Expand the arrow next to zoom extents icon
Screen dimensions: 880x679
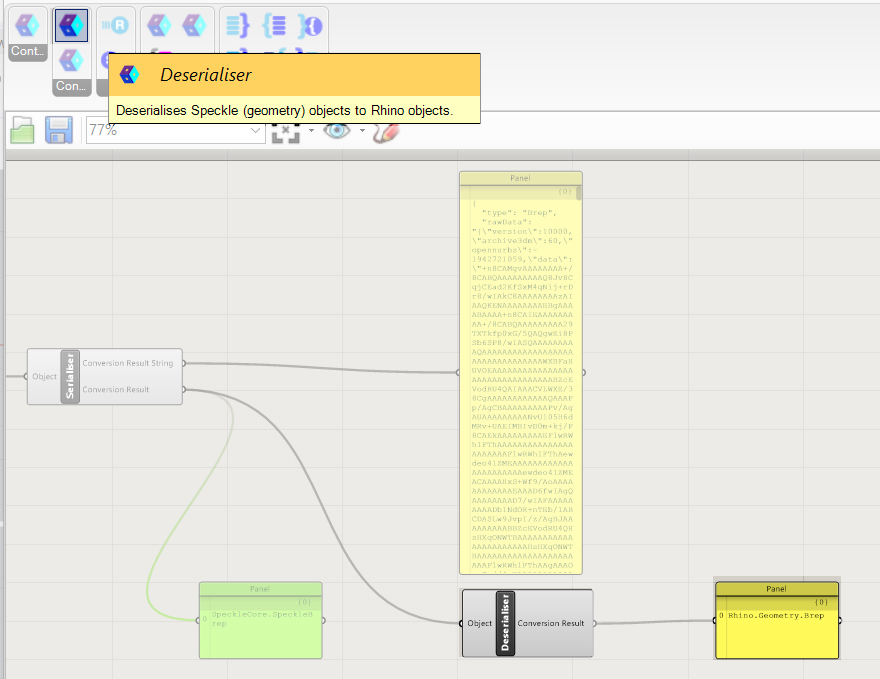(311, 131)
